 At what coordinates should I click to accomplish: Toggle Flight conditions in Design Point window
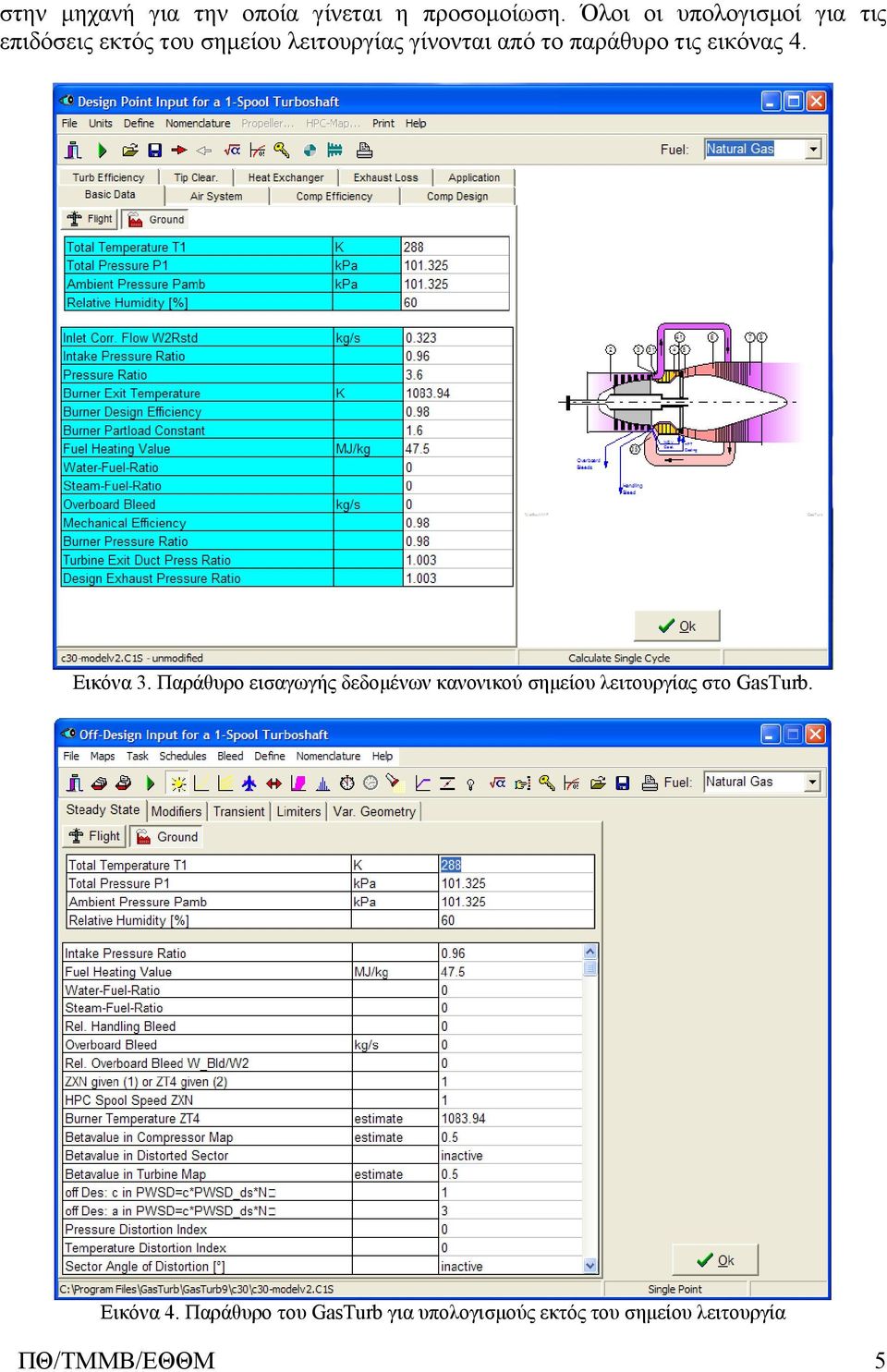[x=90, y=219]
